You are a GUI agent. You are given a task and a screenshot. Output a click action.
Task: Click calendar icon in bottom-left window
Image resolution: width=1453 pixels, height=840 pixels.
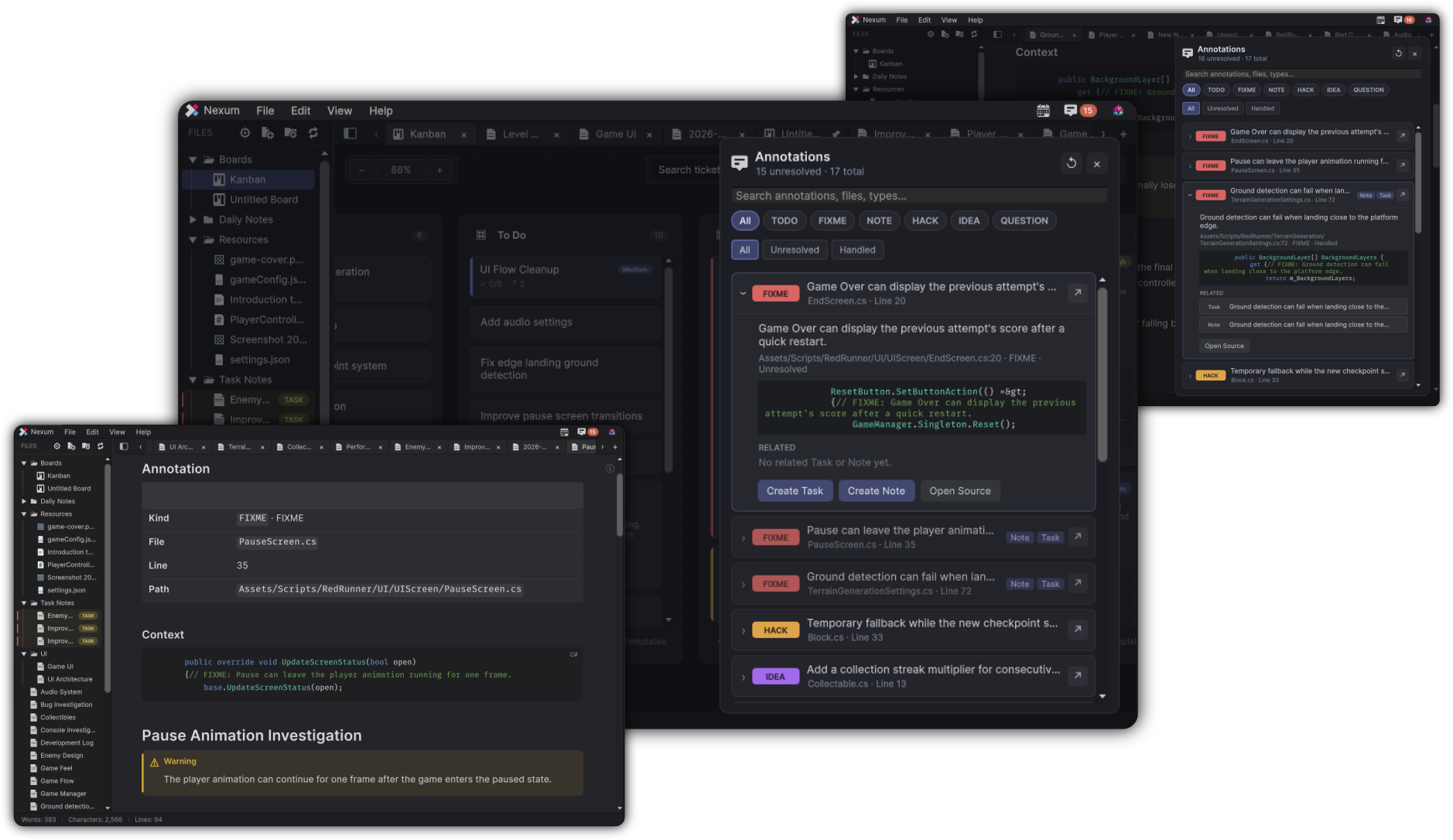click(x=564, y=432)
